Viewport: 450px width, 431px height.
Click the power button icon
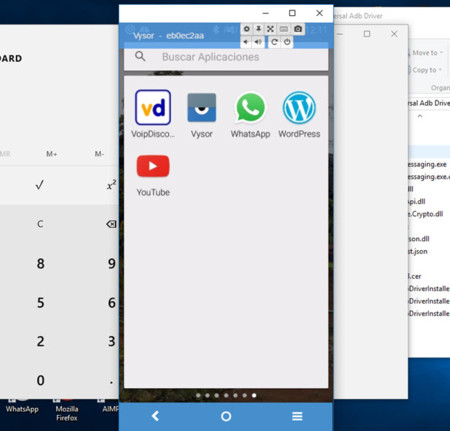point(287,42)
